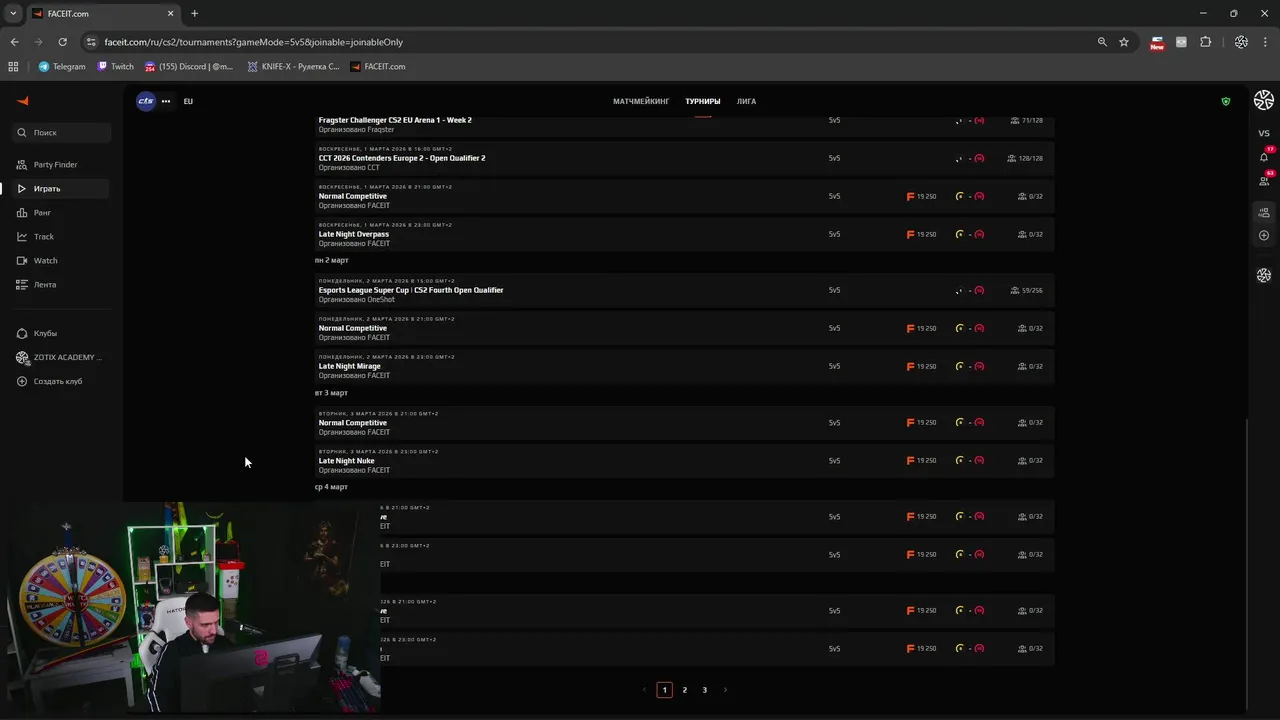Click the 71/128 participants count

tap(1027, 120)
